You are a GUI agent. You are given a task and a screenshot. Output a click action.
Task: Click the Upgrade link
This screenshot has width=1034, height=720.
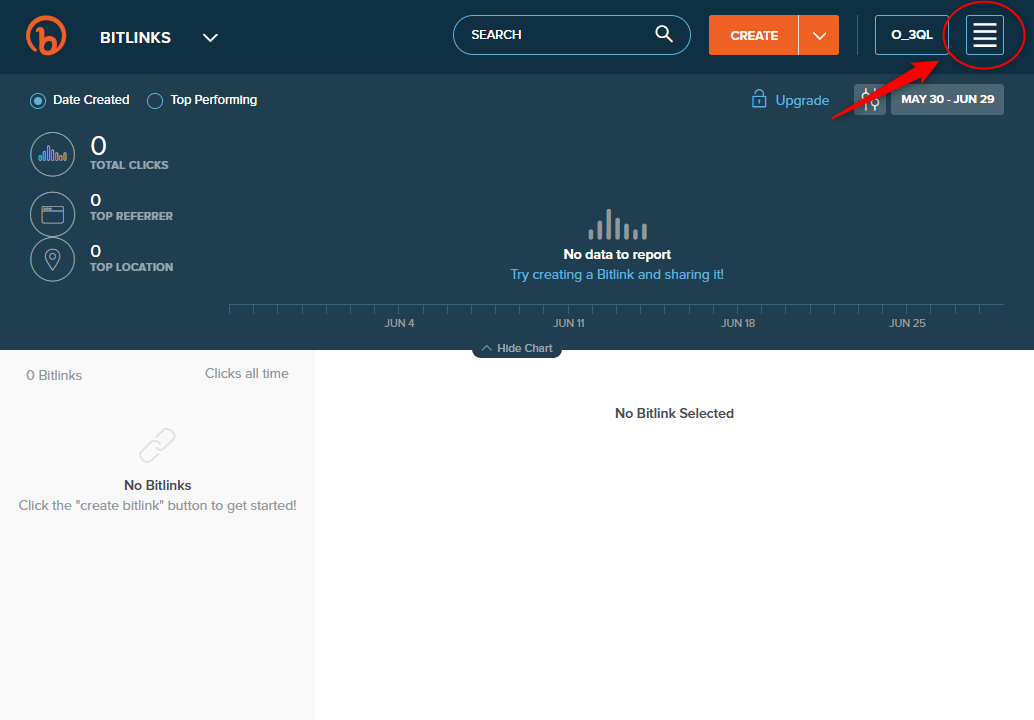coord(802,100)
